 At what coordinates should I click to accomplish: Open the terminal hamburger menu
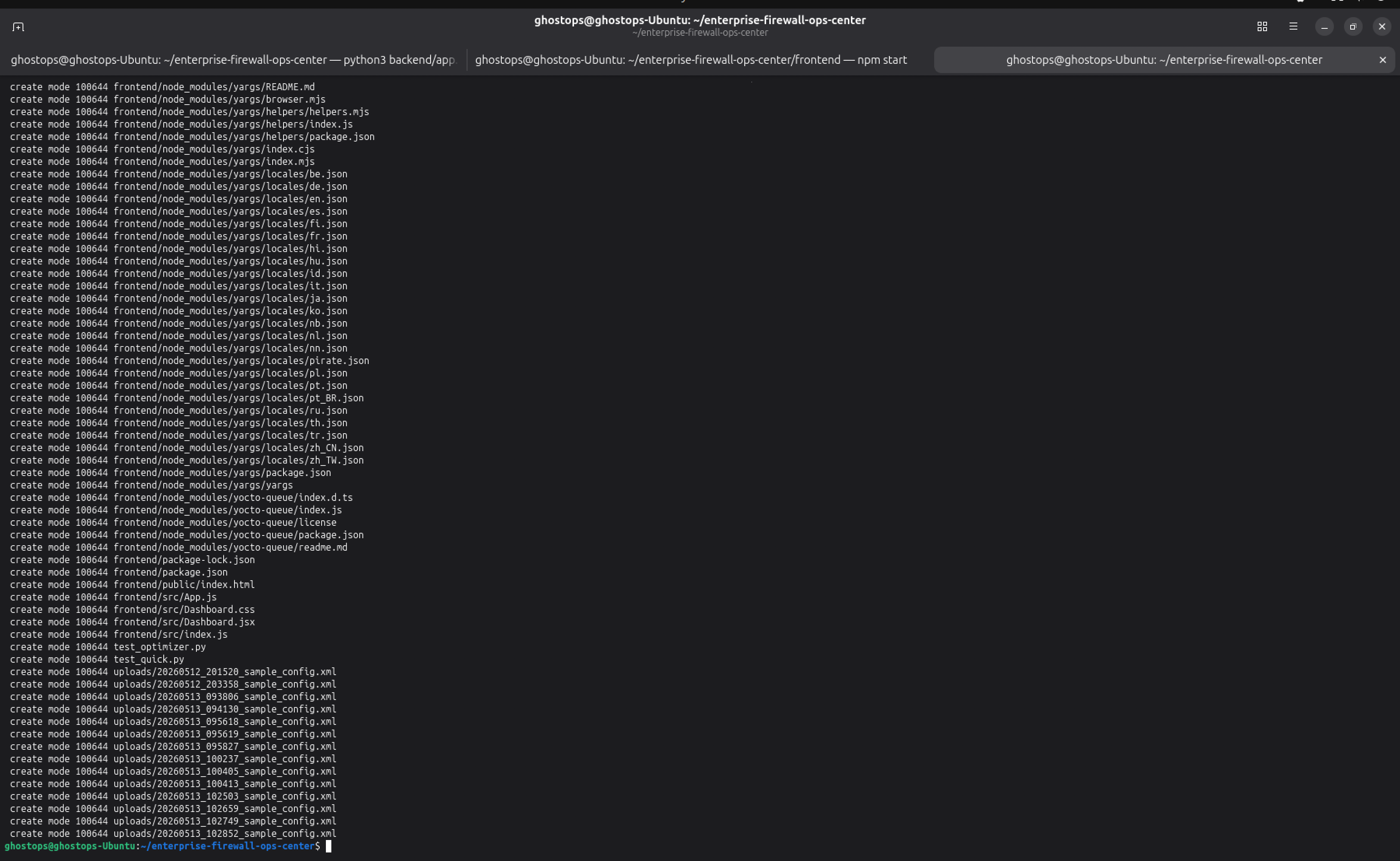(1293, 27)
